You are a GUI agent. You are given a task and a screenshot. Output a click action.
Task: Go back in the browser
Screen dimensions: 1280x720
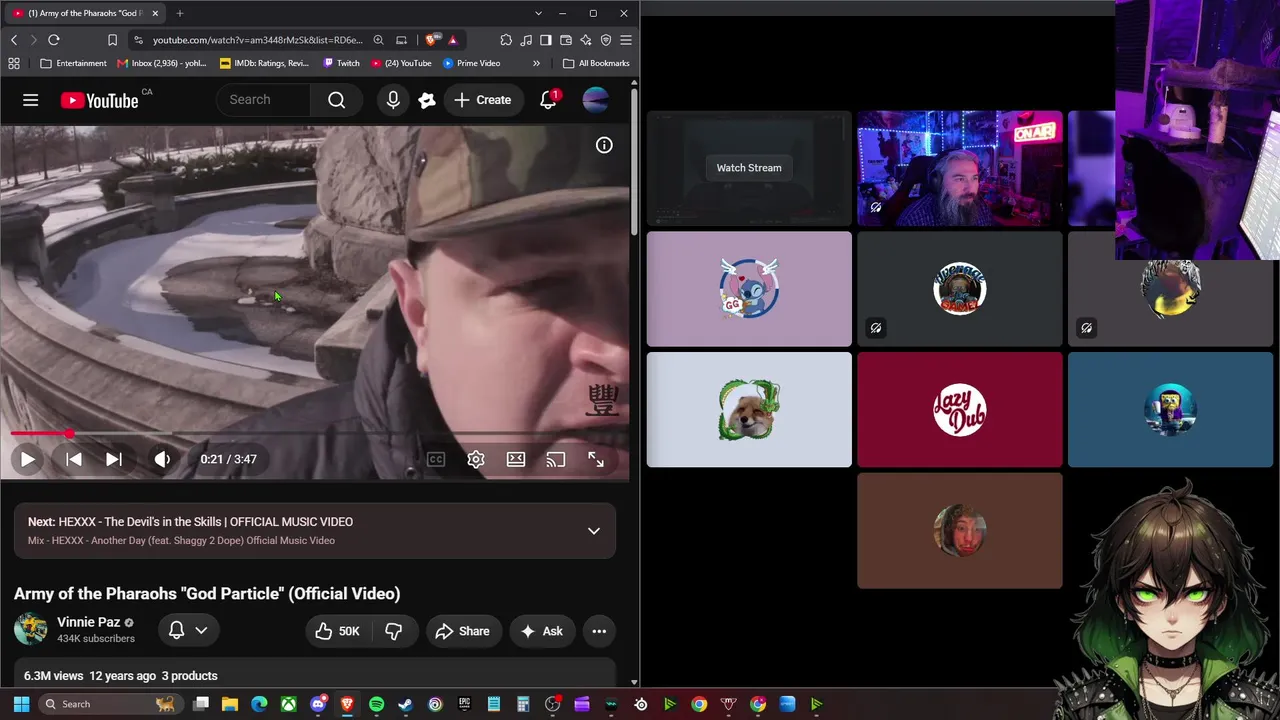point(14,40)
